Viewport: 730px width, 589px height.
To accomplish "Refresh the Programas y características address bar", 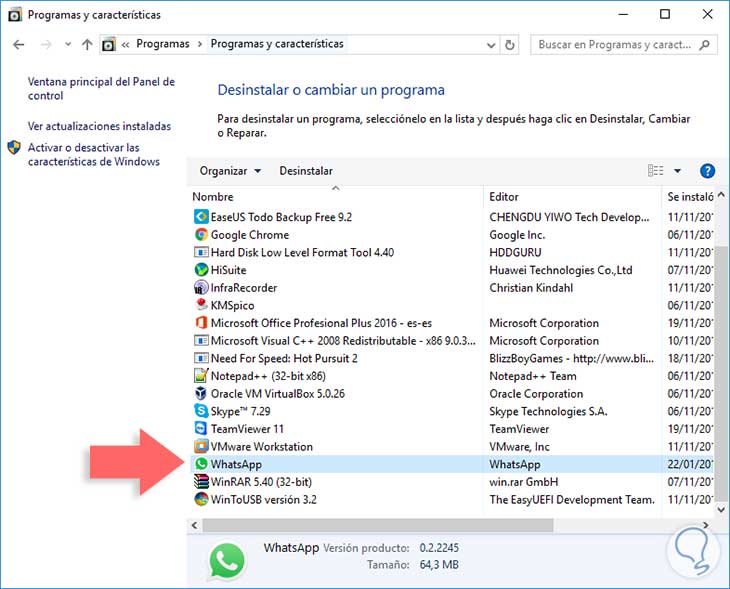I will tap(510, 45).
